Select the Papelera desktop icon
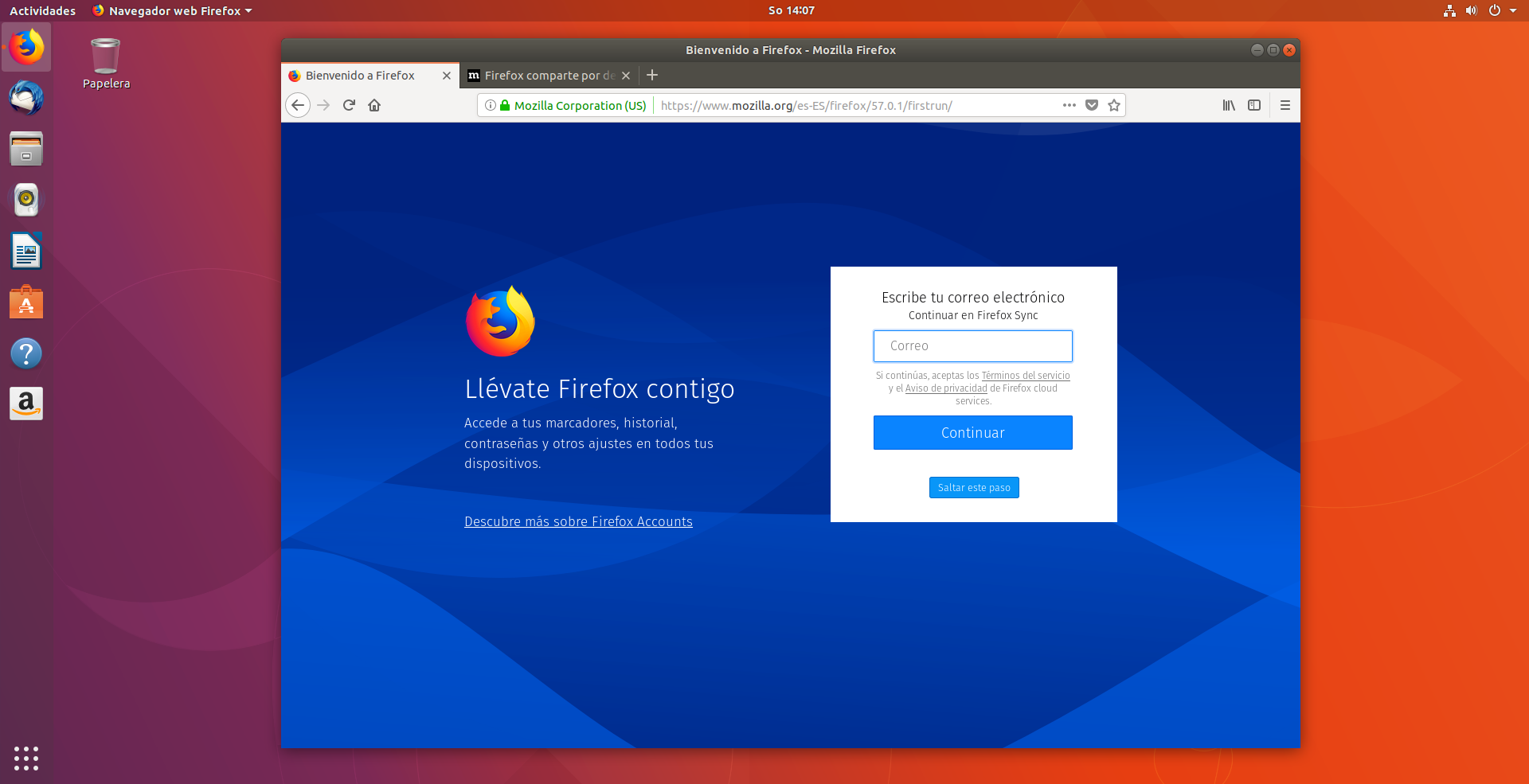 [x=106, y=64]
